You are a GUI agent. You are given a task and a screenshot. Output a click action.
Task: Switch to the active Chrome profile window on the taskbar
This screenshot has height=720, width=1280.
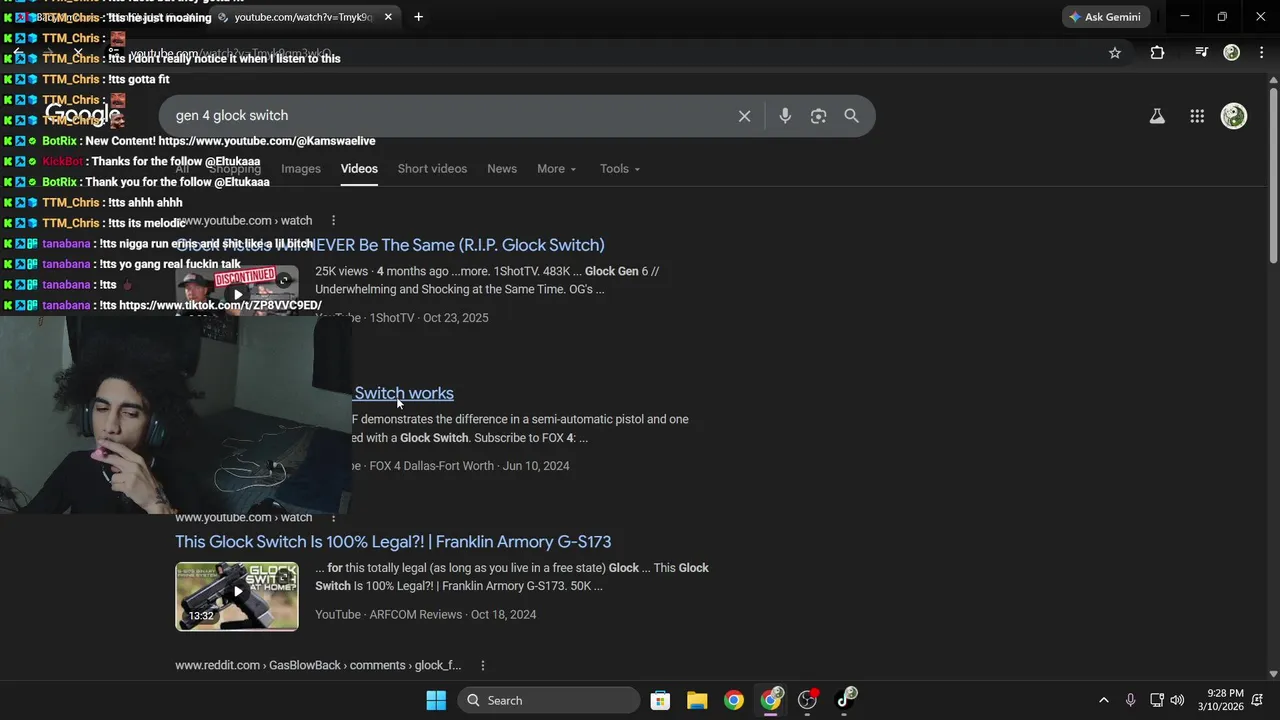click(x=771, y=700)
